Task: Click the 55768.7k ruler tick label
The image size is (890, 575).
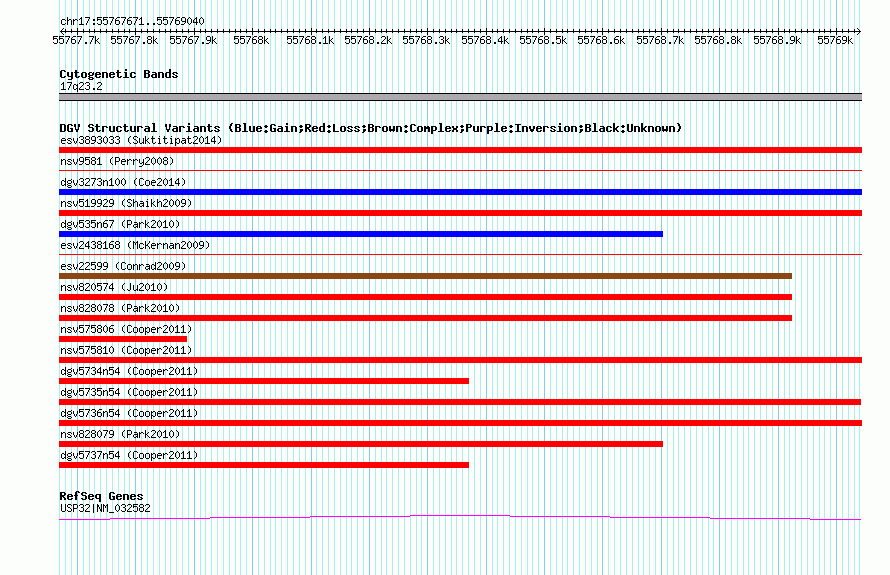Action: pos(660,40)
